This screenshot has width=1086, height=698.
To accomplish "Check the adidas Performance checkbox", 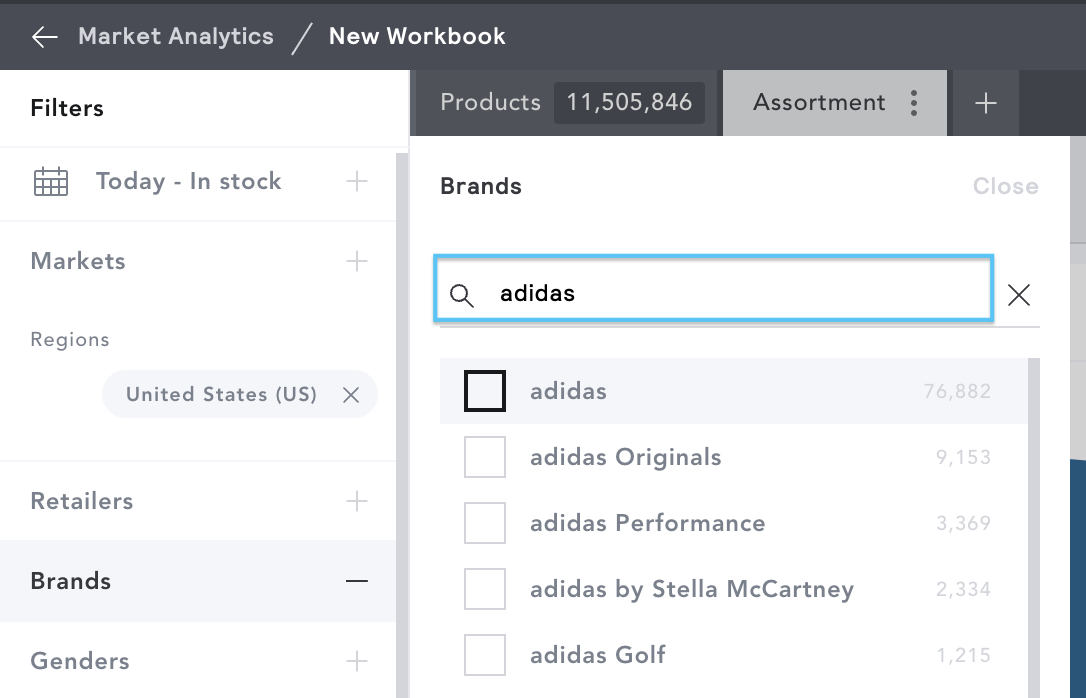I will click(485, 523).
